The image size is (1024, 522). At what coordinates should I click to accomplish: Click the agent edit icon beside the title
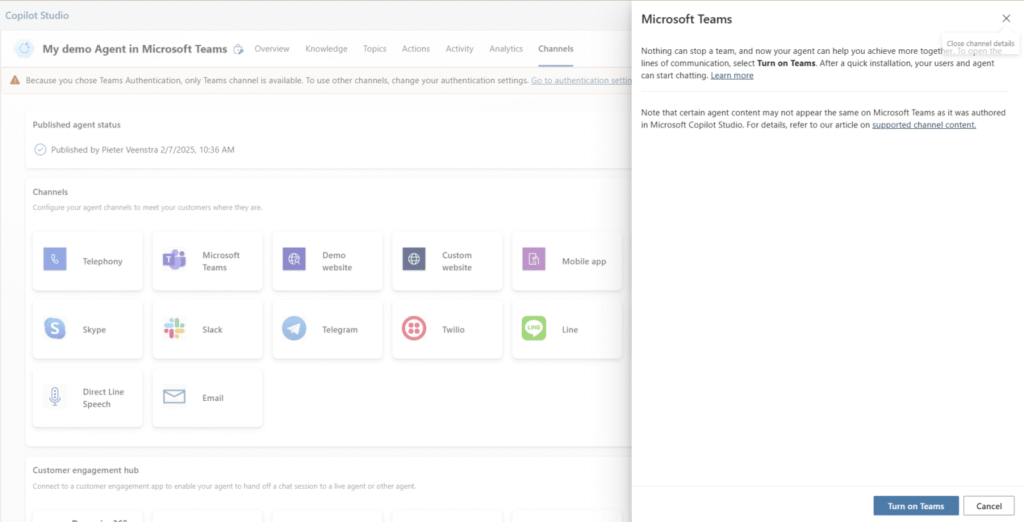pyautogui.click(x=238, y=49)
